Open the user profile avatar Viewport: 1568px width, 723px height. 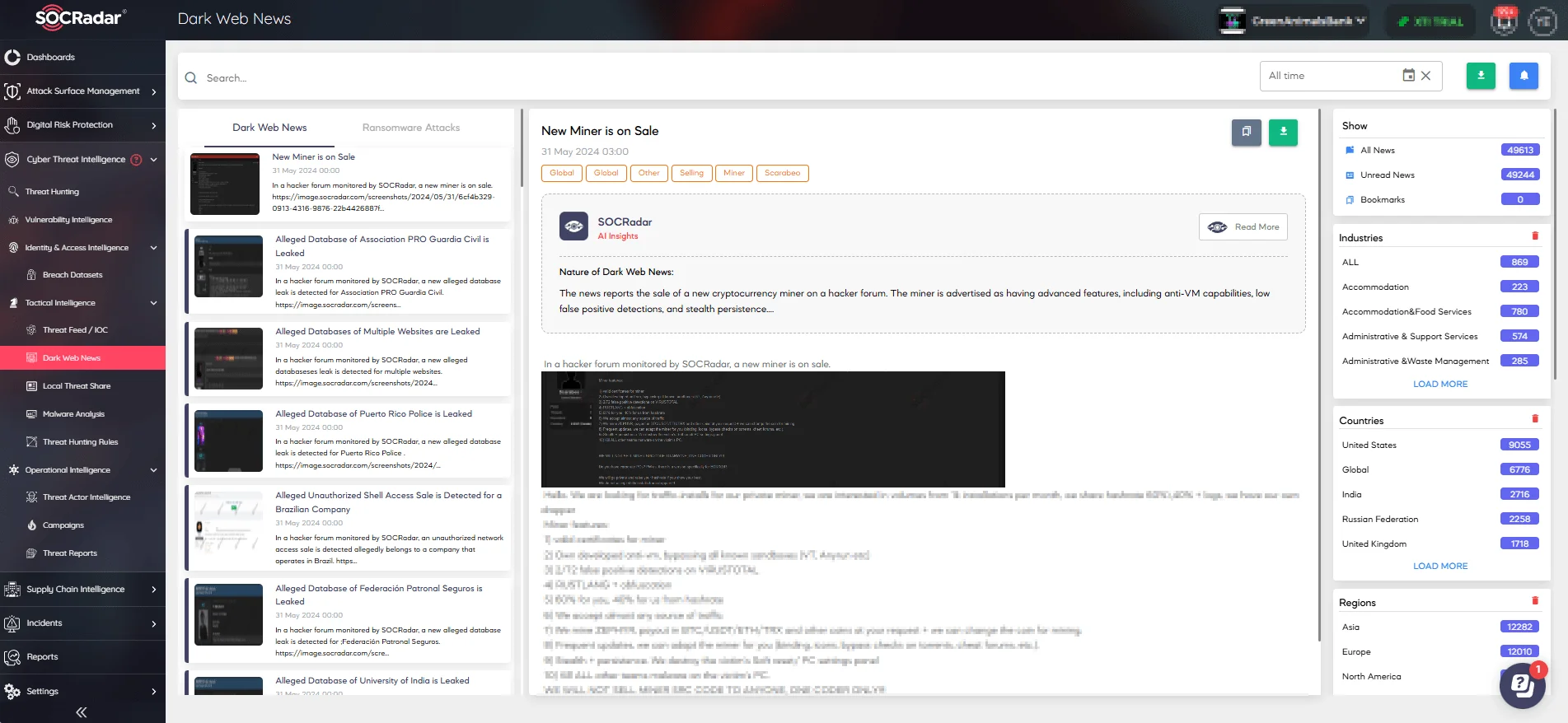coord(1542,21)
